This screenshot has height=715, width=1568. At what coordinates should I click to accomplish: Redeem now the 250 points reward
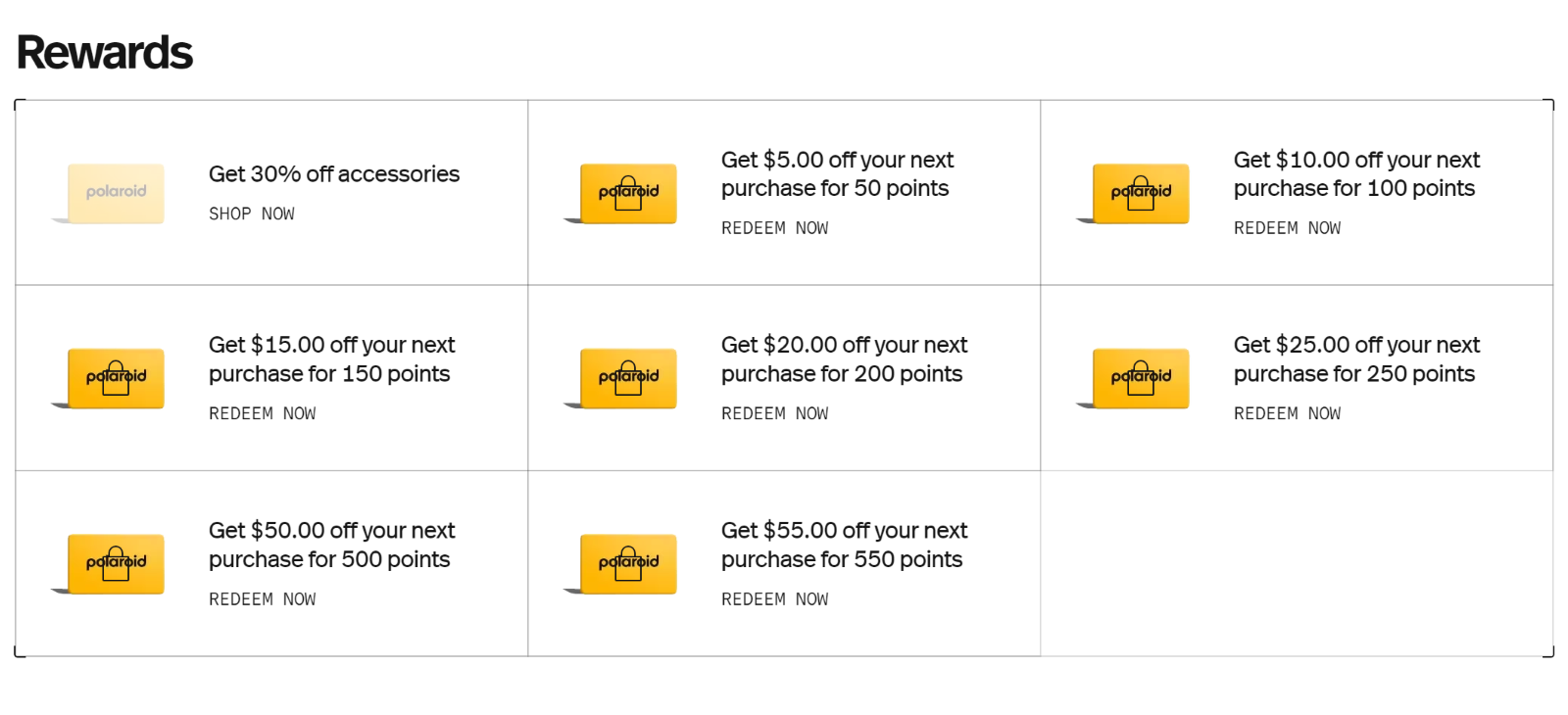coord(1288,413)
